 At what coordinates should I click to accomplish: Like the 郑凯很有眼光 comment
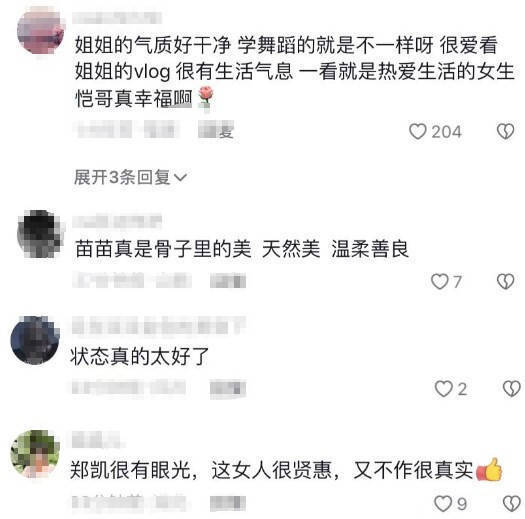(x=443, y=503)
